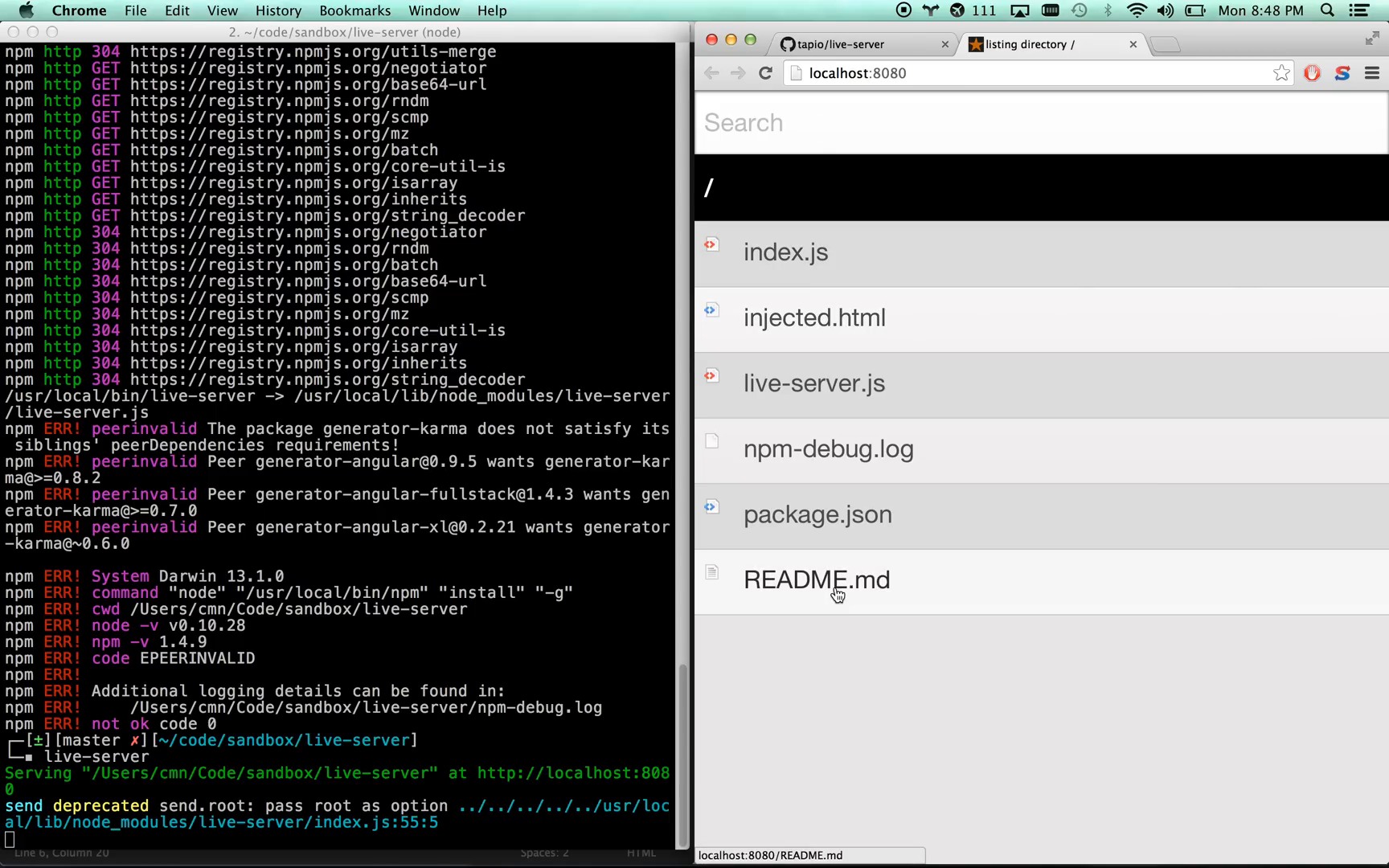Click the JavaScript file icon beside index.js
The width and height of the screenshot is (1389, 868).
[x=711, y=244]
